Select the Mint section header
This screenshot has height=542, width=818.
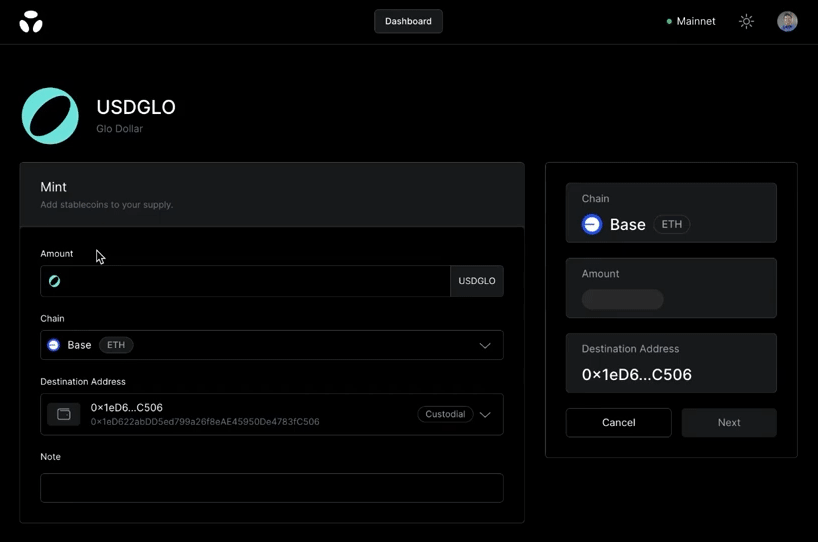click(x=54, y=187)
